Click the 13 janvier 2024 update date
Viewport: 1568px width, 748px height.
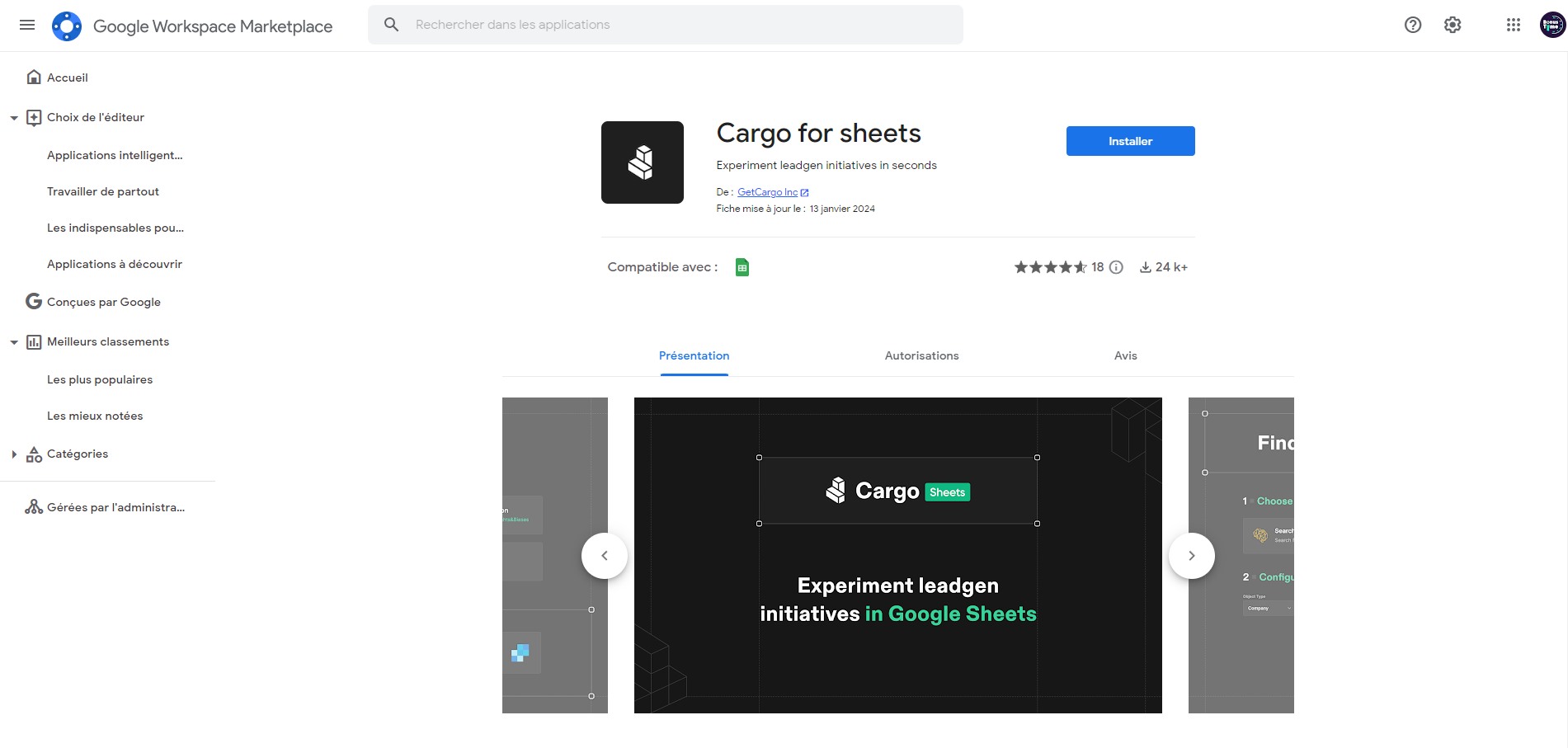(x=842, y=209)
